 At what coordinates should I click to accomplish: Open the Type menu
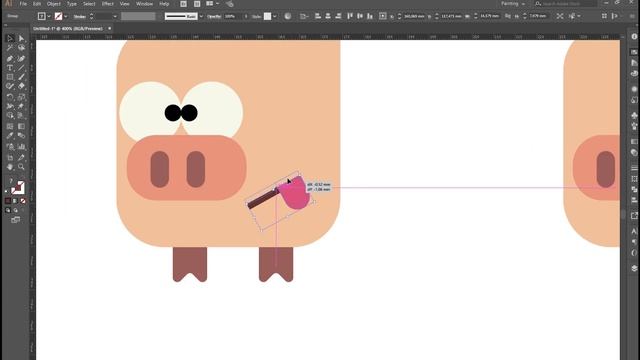[72, 4]
